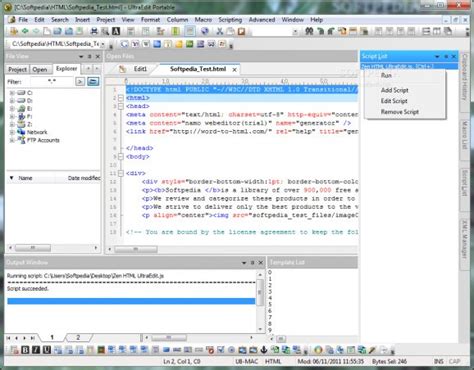Toggle auto-hide pin on Output Window panel

(x=252, y=263)
